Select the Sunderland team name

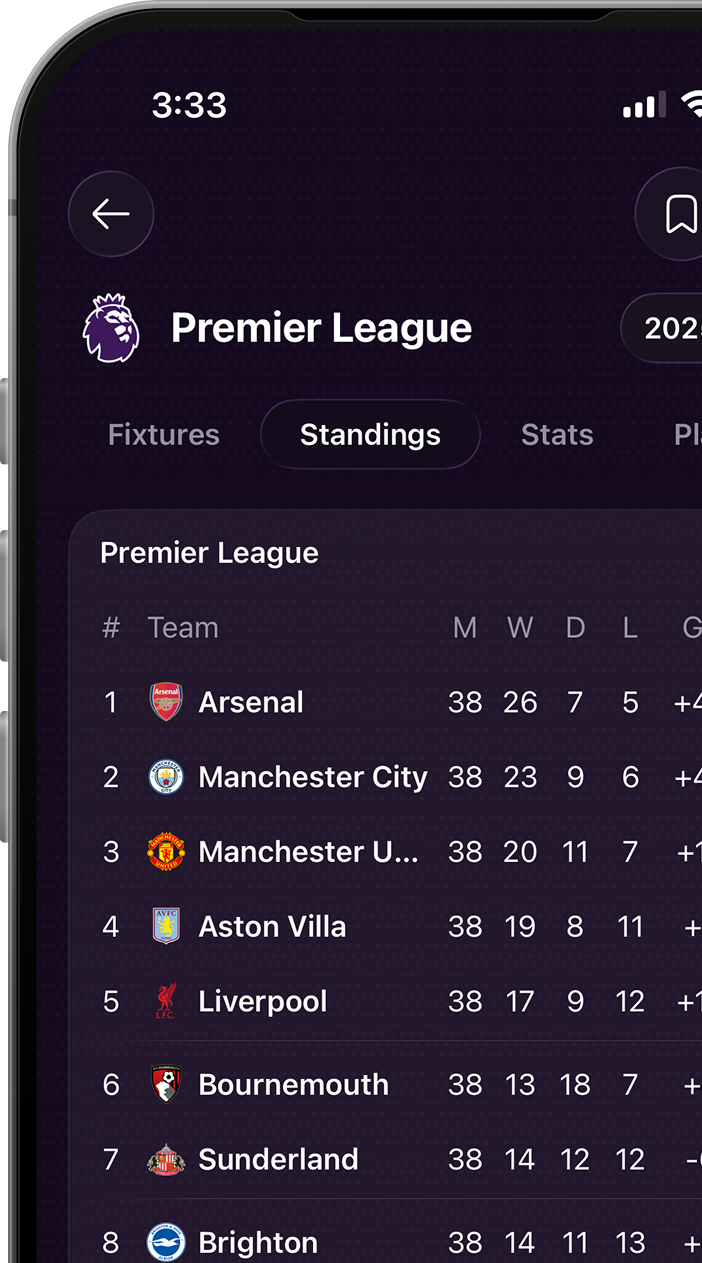[278, 1159]
